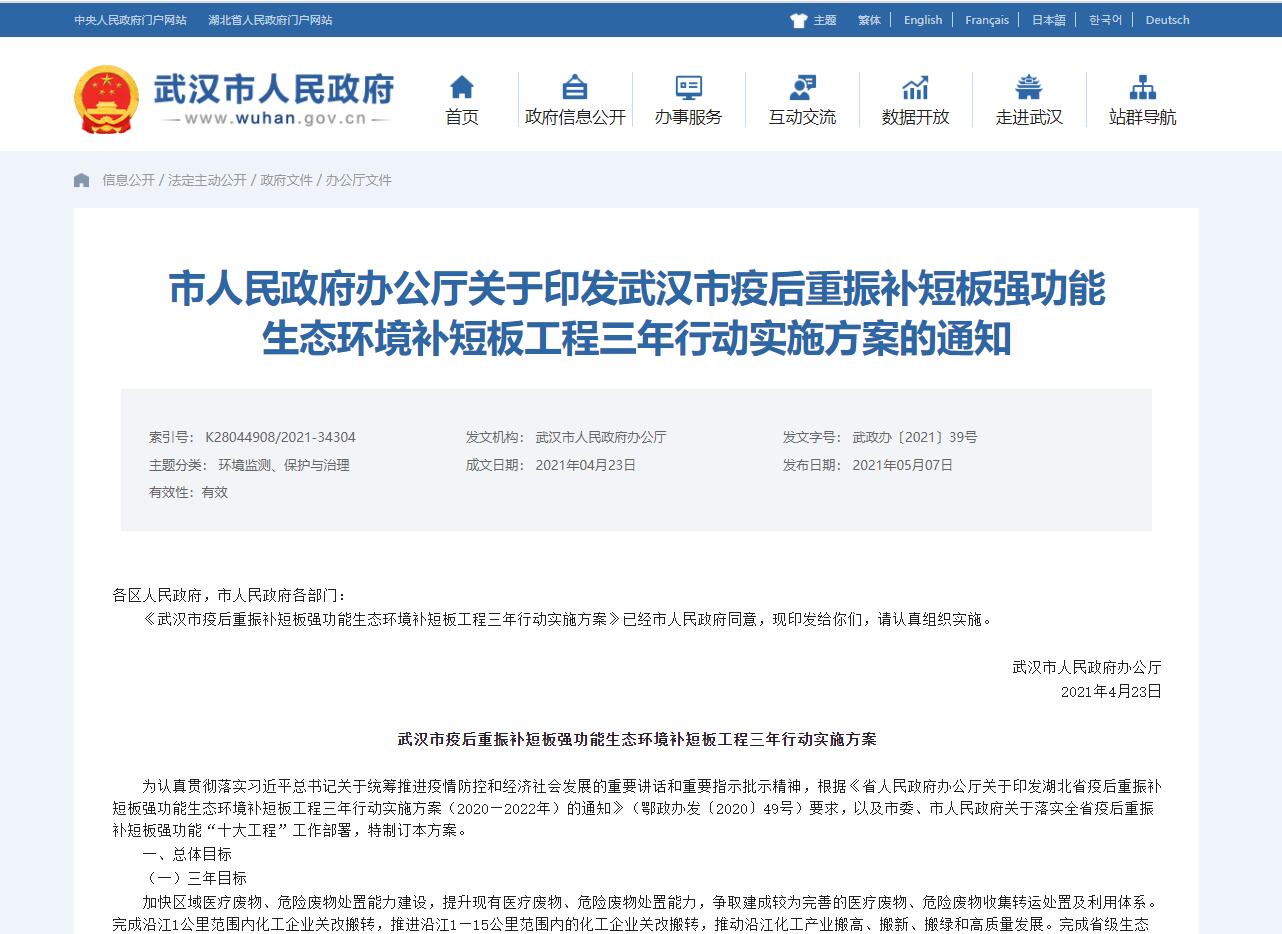
Task: Select Français language option
Action: pyautogui.click(x=986, y=20)
